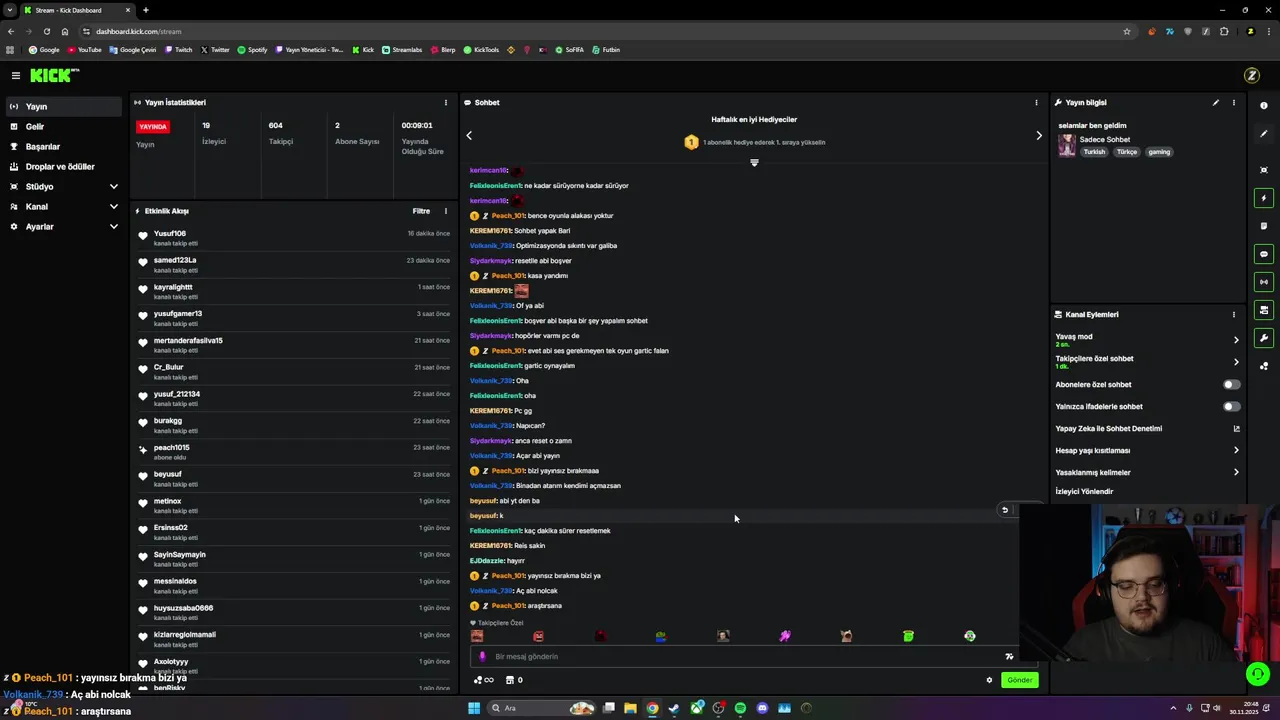
Task: Open Kanal Eylemleri panel three-dot menu
Action: (x=1234, y=314)
